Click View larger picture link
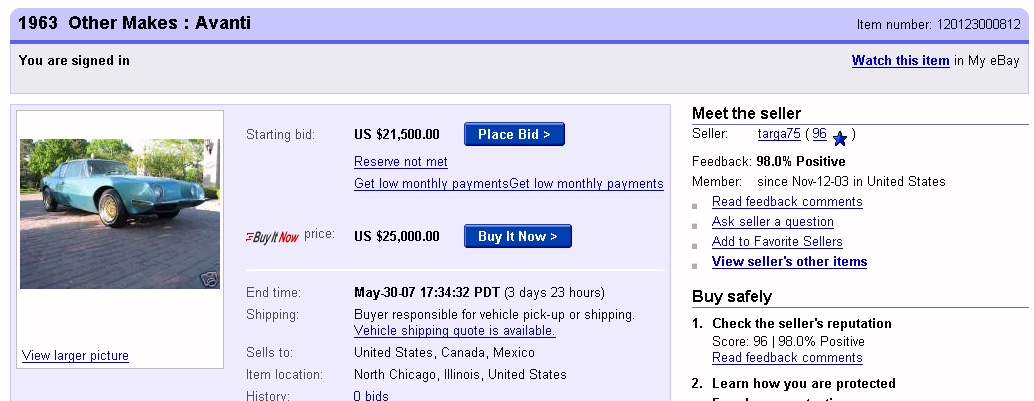1034x401 pixels. tap(75, 355)
